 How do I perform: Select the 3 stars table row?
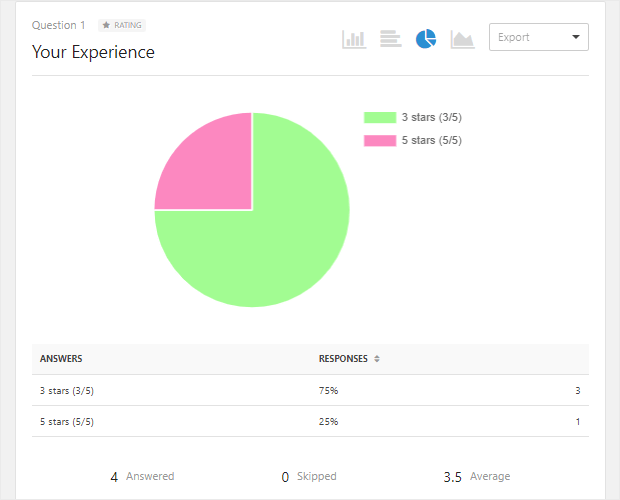click(x=310, y=390)
